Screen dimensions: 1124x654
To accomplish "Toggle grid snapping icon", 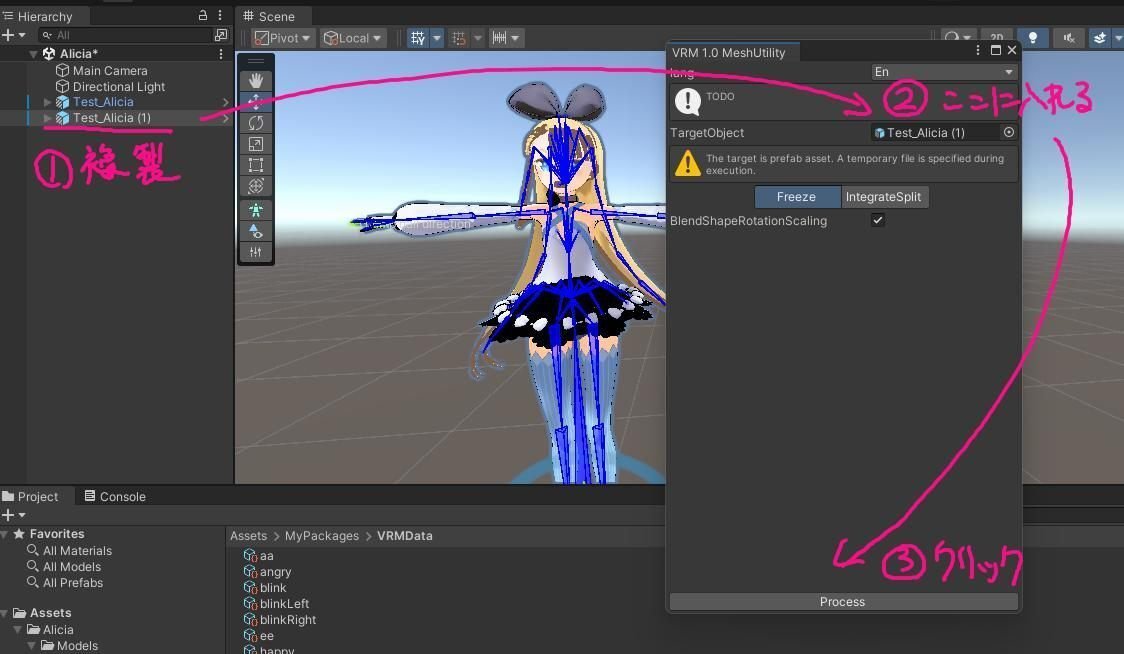I will (x=459, y=38).
